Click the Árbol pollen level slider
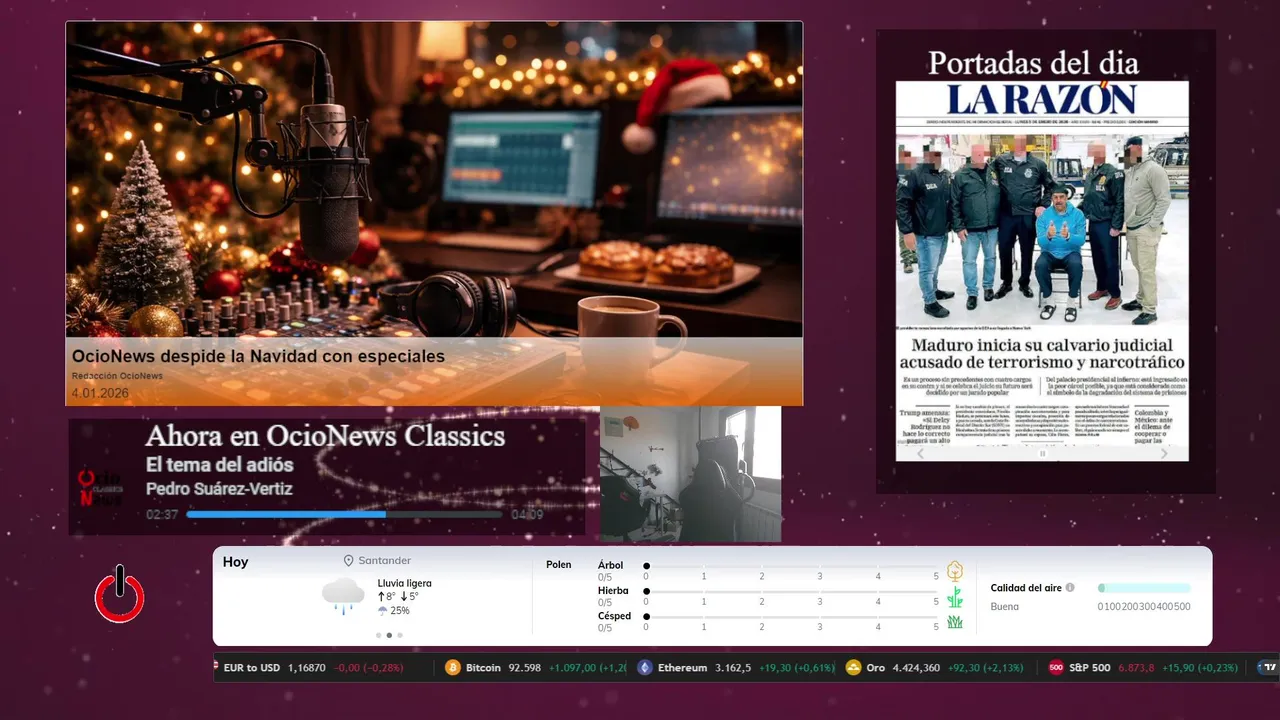 point(791,566)
